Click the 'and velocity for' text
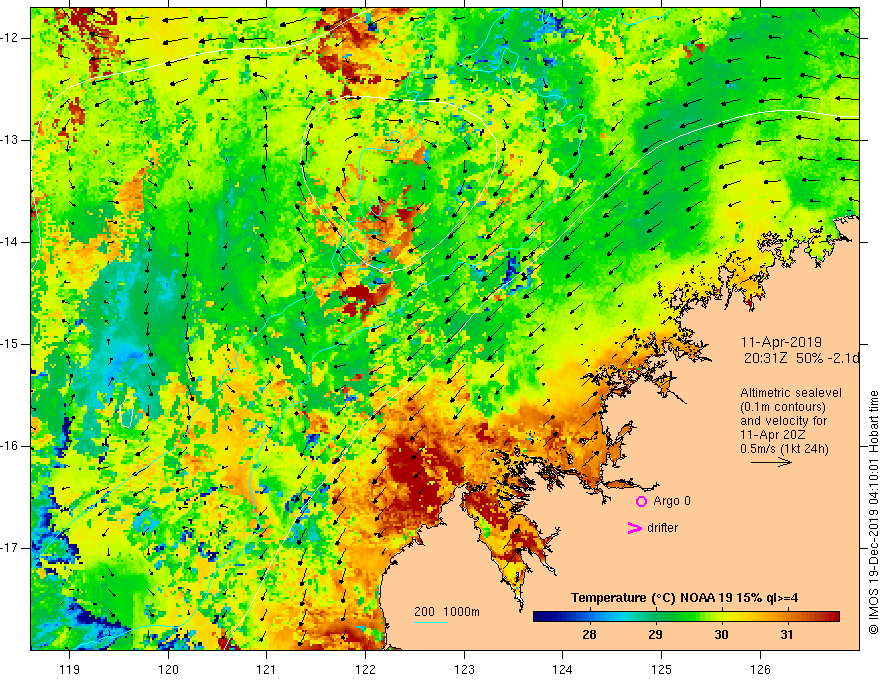The height and width of the screenshot is (680, 880). click(x=783, y=421)
